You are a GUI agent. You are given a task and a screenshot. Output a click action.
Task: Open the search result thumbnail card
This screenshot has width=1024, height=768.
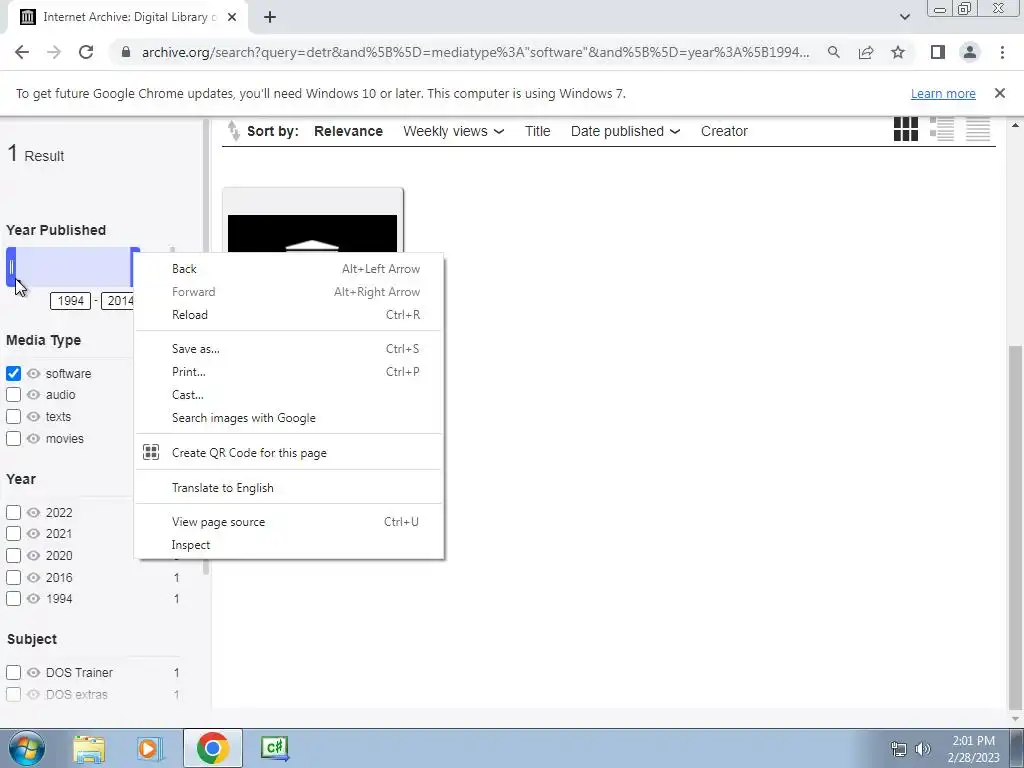click(x=312, y=222)
